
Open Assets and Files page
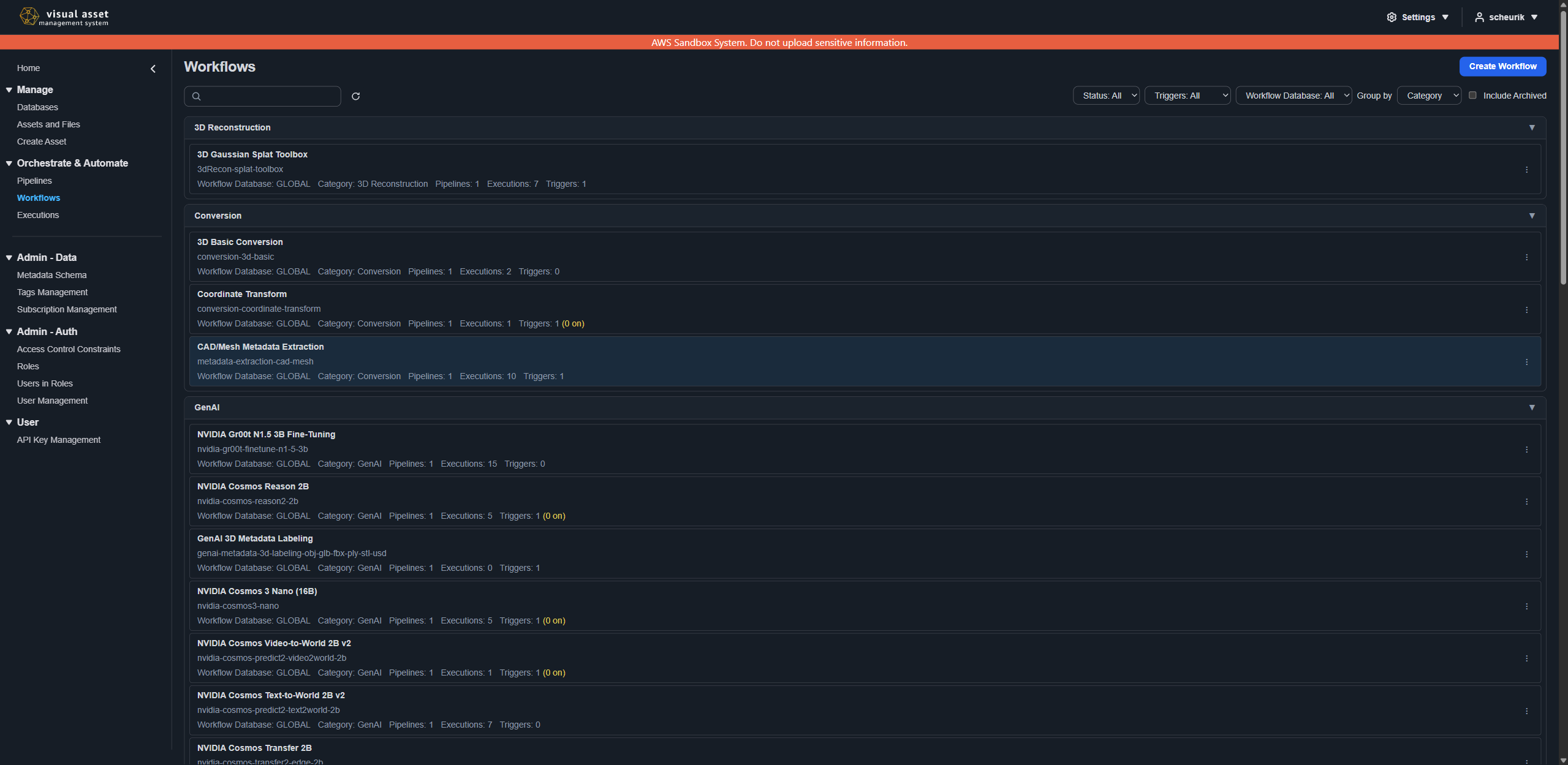48,124
